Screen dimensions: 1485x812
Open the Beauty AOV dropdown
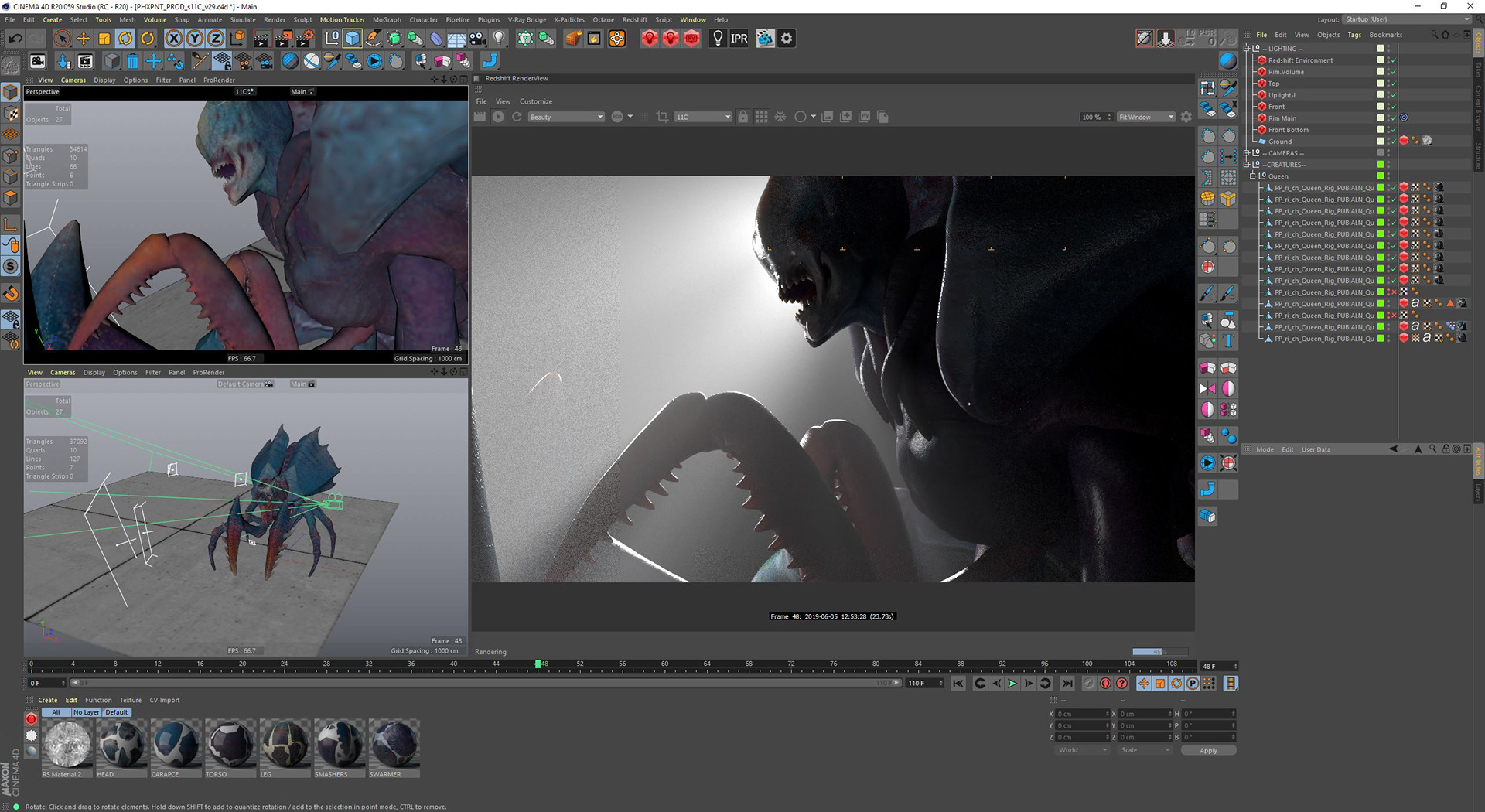pos(566,117)
